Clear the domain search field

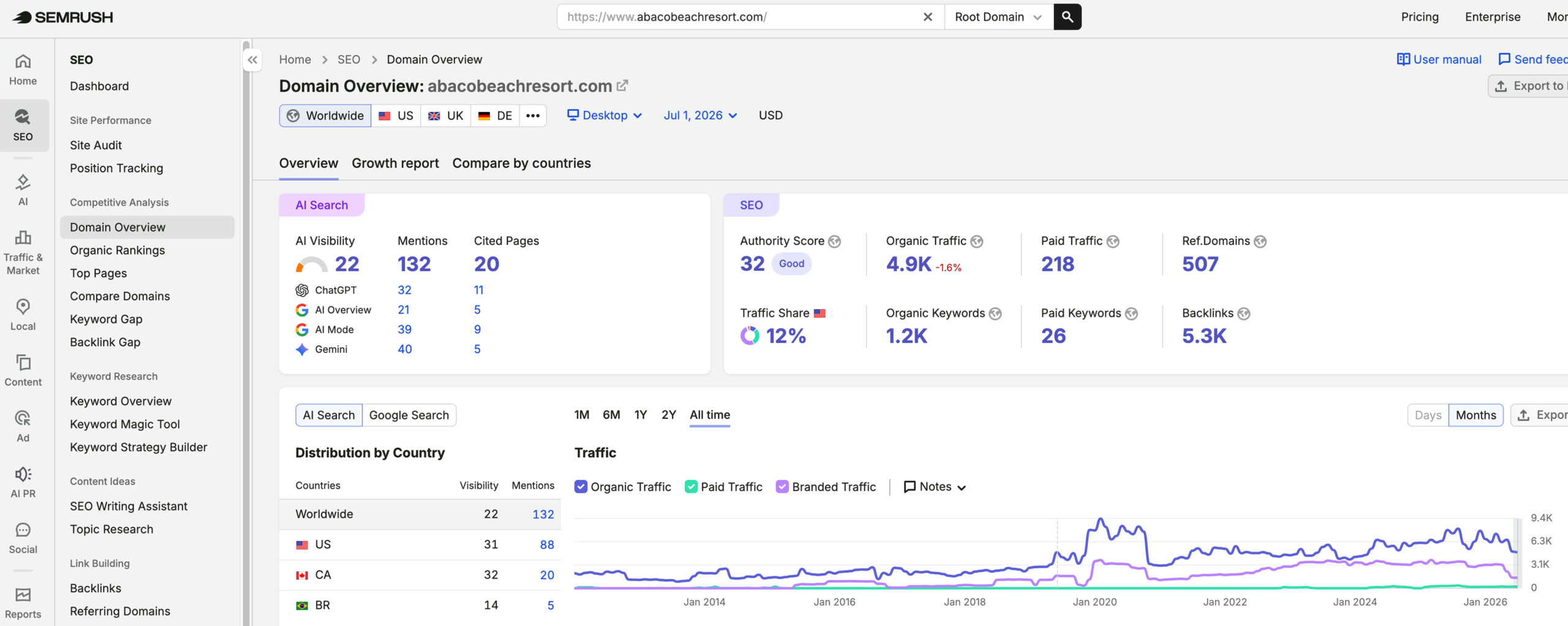[927, 17]
